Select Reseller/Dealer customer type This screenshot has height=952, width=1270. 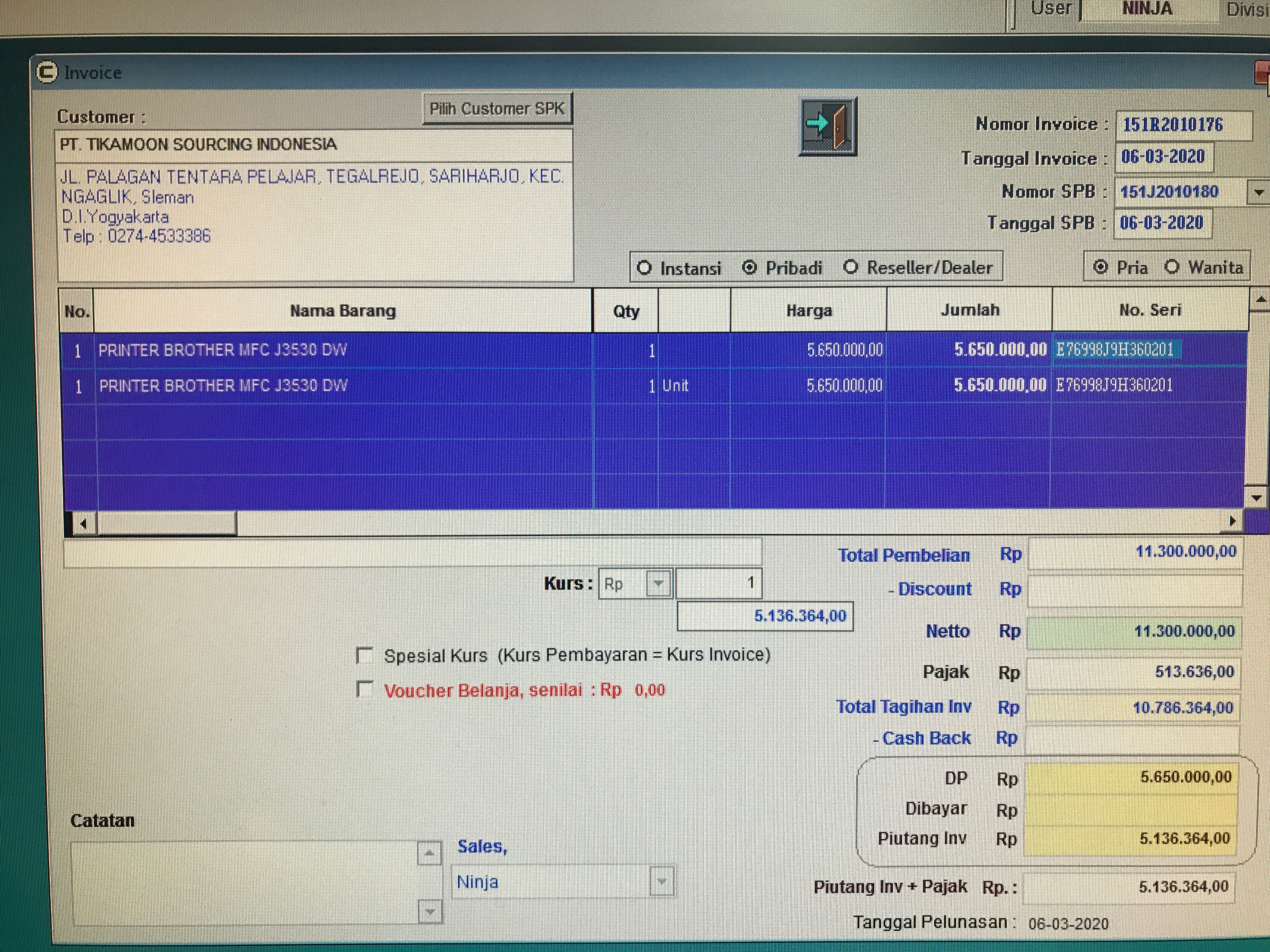click(x=851, y=267)
